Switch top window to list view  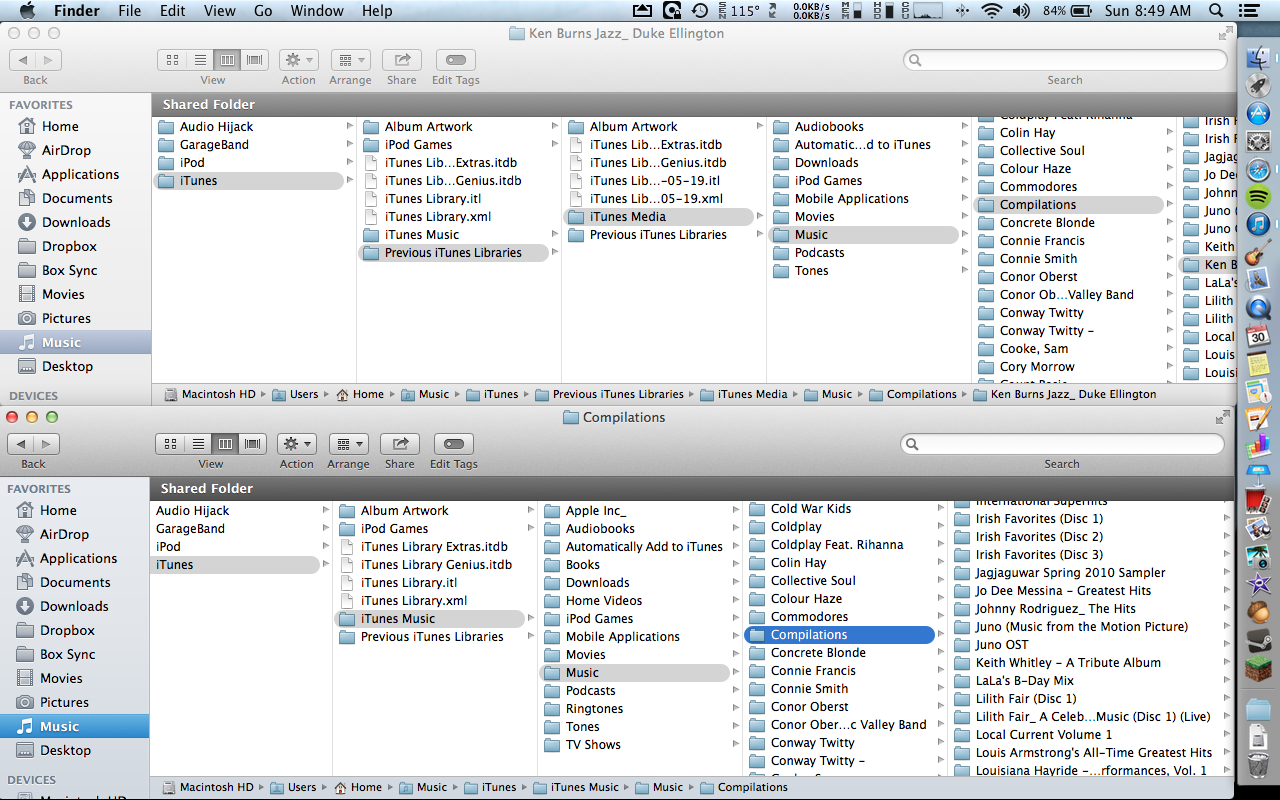200,60
